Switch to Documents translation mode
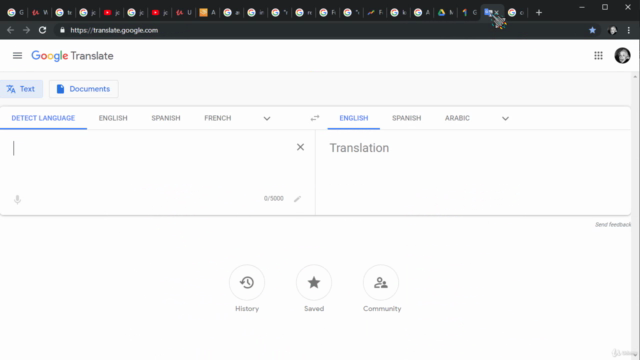 pyautogui.click(x=84, y=89)
